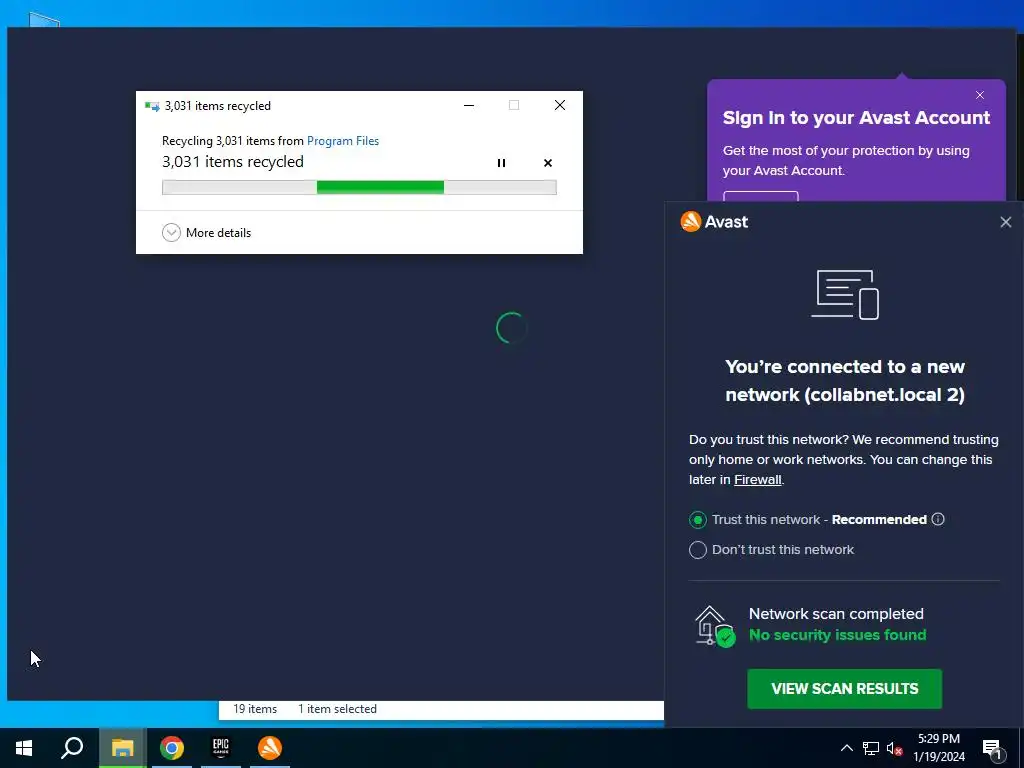Launch Google Chrome from taskbar
The width and height of the screenshot is (1024, 768).
[172, 748]
